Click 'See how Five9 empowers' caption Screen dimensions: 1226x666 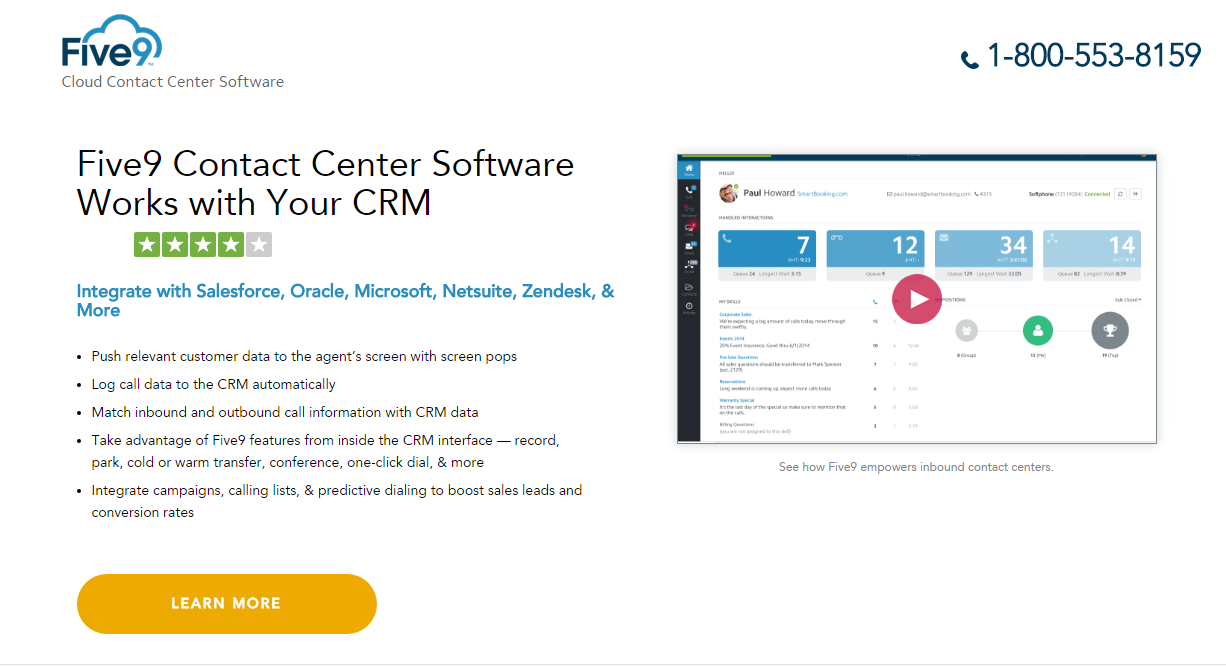916,467
